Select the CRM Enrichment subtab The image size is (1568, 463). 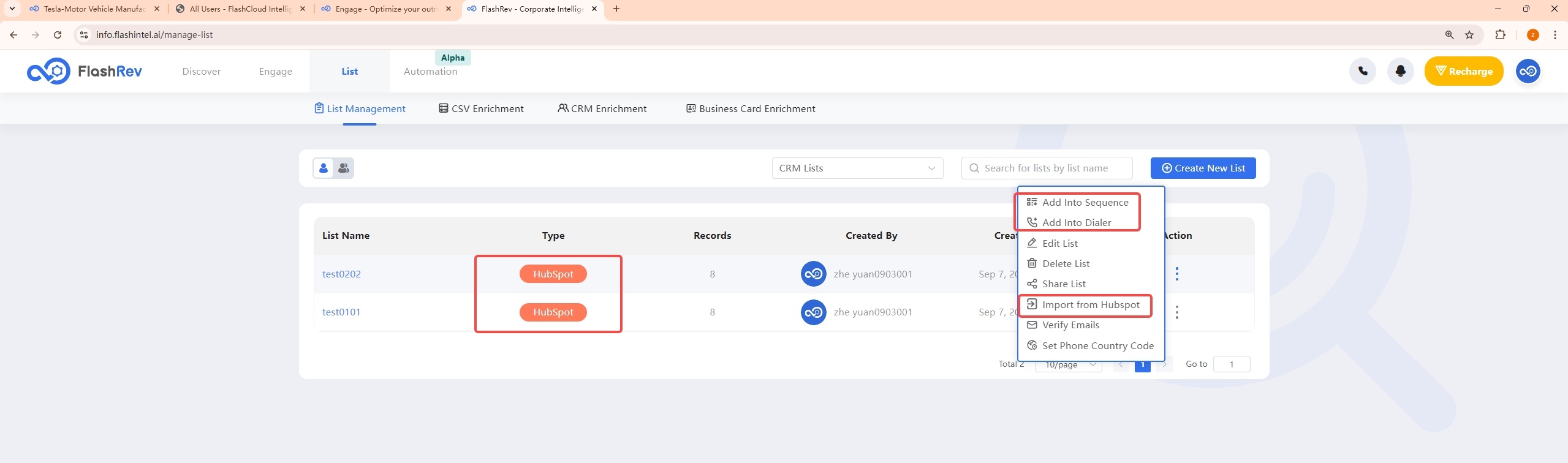tap(602, 108)
